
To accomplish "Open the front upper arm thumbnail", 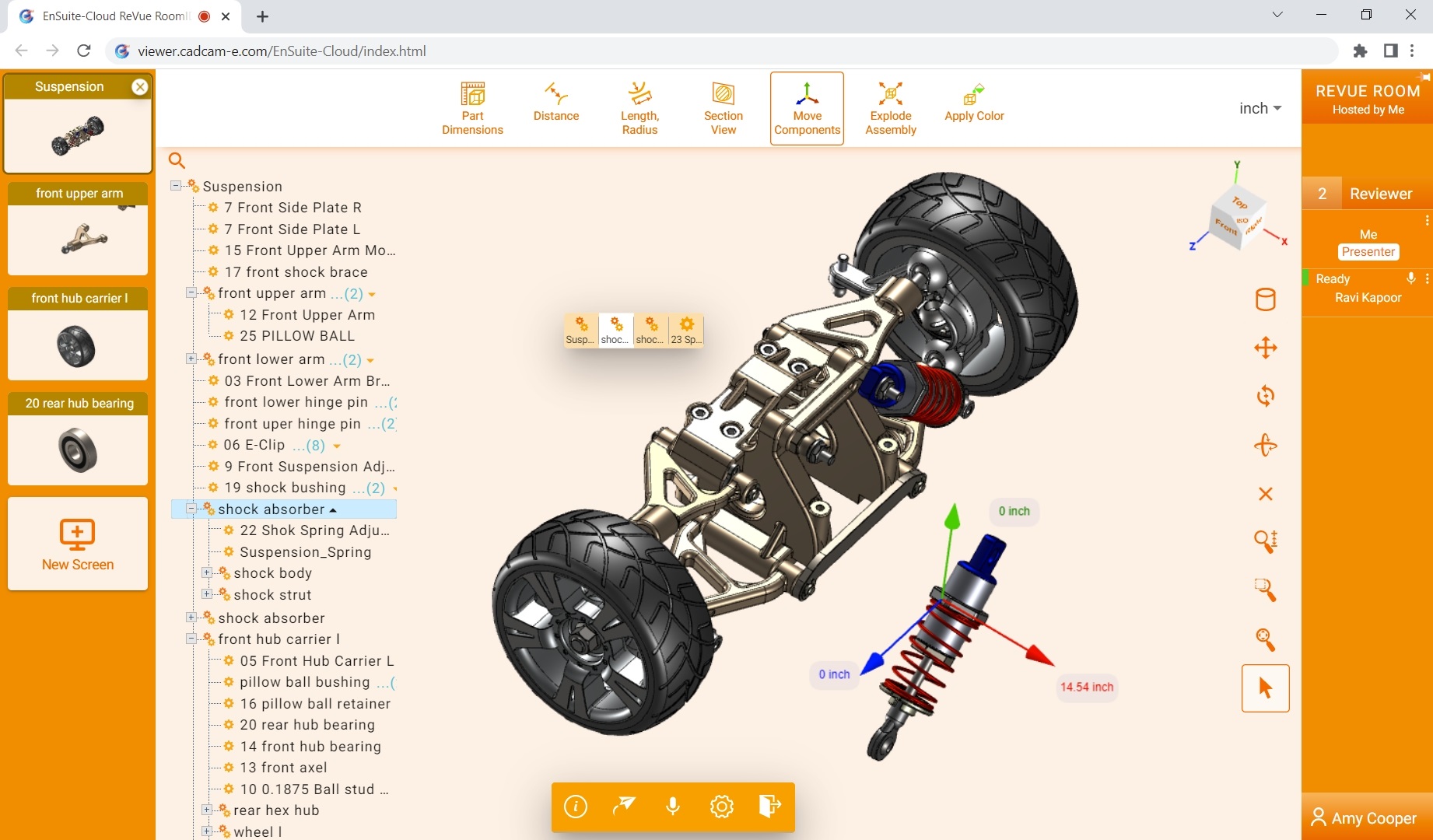I will coord(78,229).
